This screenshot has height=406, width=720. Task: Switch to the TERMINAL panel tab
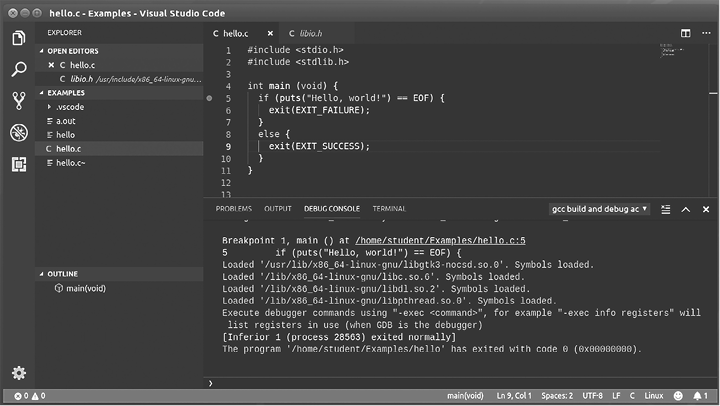[389, 209]
